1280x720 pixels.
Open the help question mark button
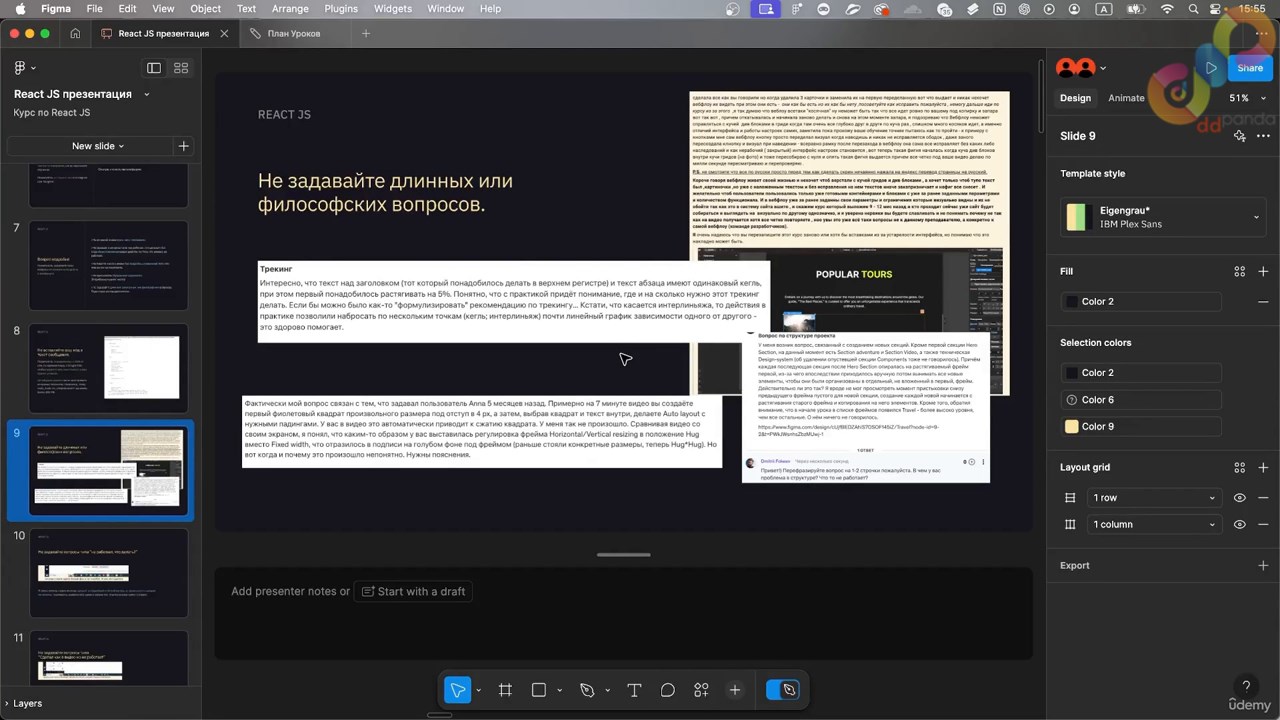[1246, 686]
